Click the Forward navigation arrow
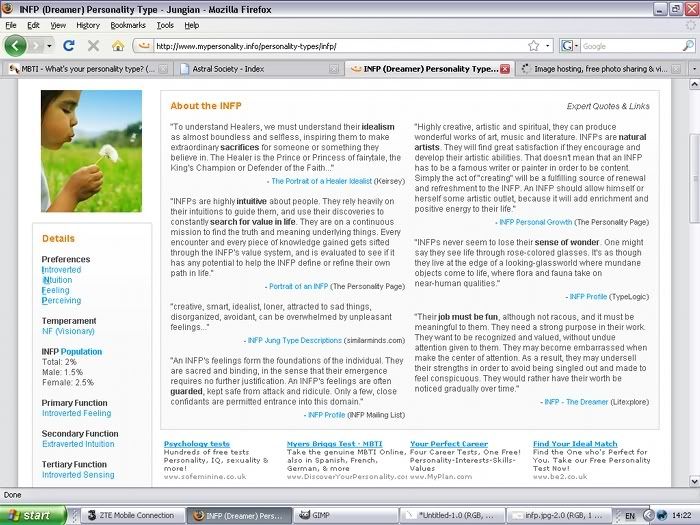The width and height of the screenshot is (700, 525). point(36,46)
